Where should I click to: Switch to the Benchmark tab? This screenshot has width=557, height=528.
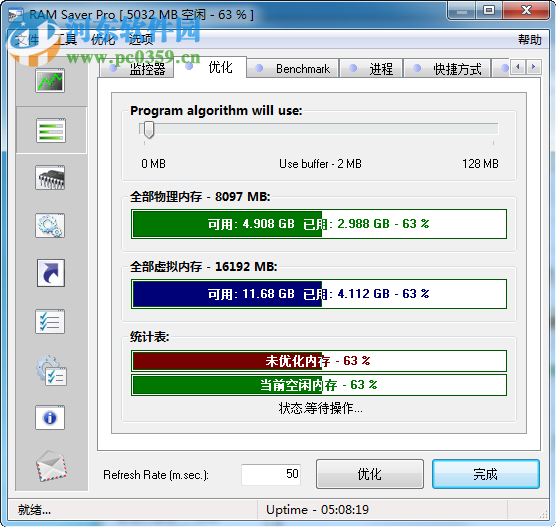[x=292, y=69]
